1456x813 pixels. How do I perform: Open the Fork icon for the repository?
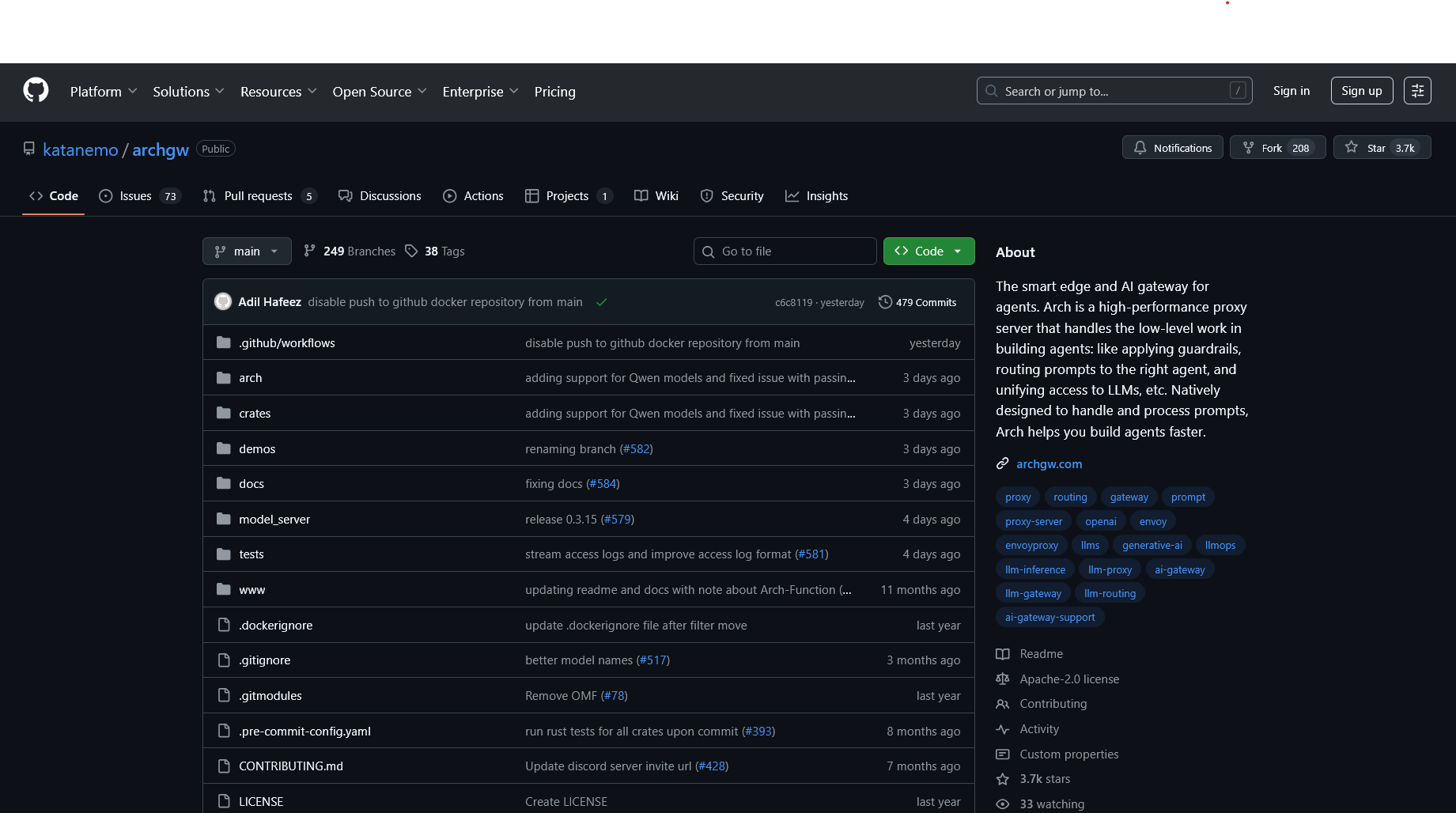pyautogui.click(x=1248, y=147)
